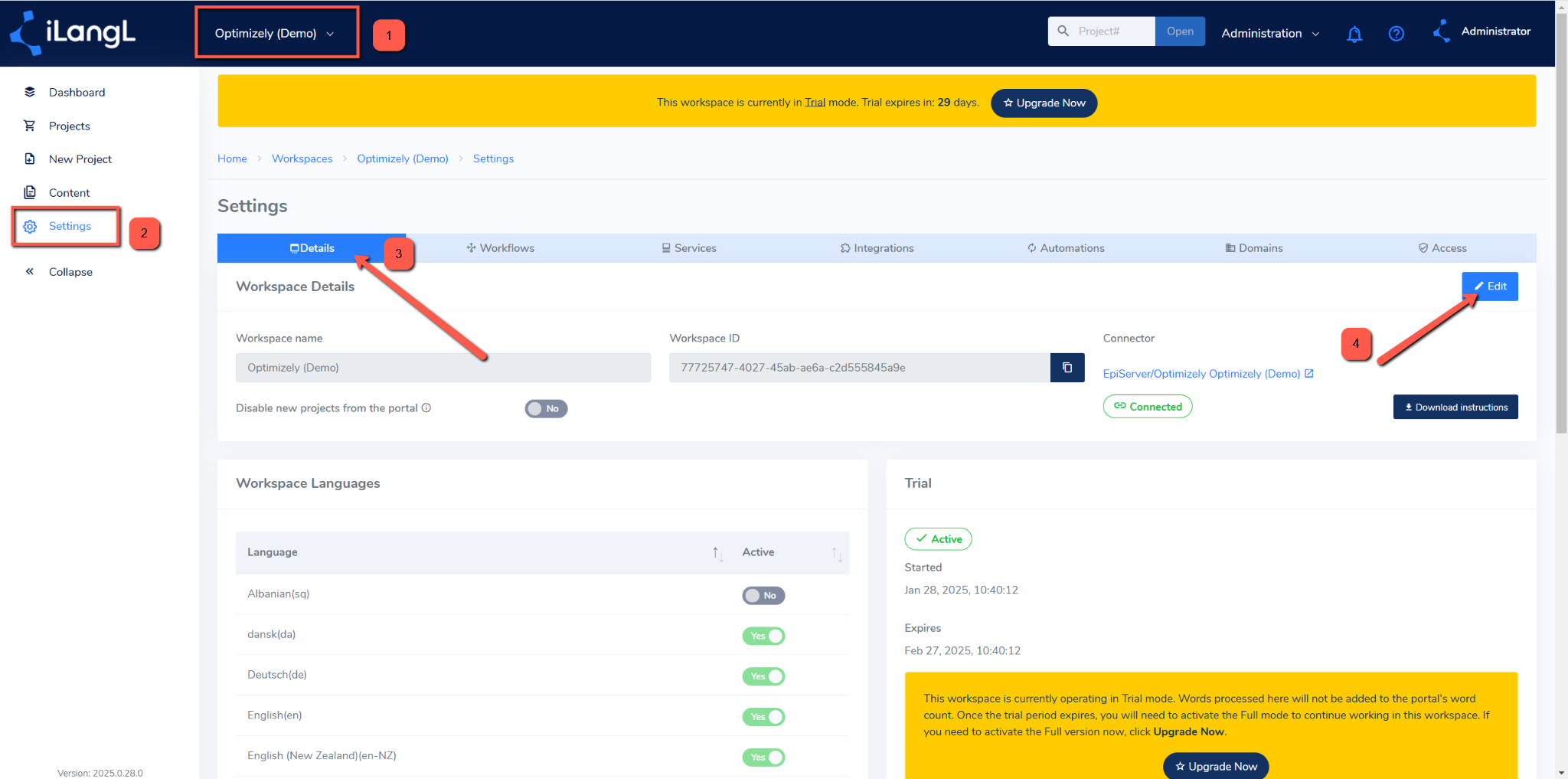Screen dimensions: 1568x779
Task: Focus the Project# search input field
Action: (x=1114, y=31)
